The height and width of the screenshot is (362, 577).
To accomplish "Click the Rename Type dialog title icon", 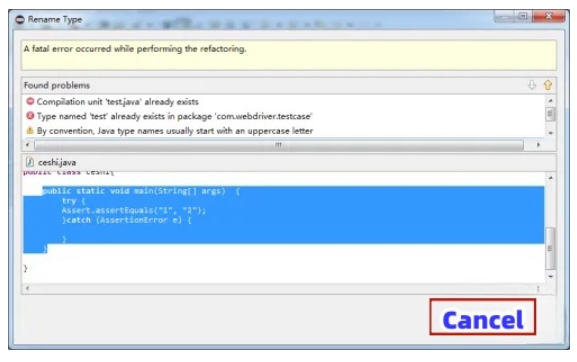I will [20, 19].
